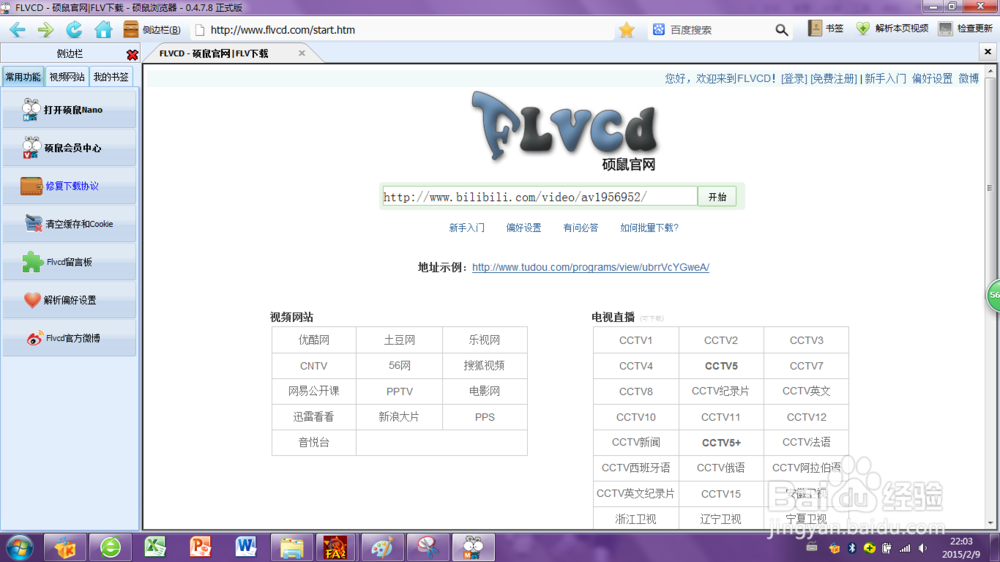1000x562 pixels.
Task: Open the 书签 bookmarks menu
Action: 826,29
